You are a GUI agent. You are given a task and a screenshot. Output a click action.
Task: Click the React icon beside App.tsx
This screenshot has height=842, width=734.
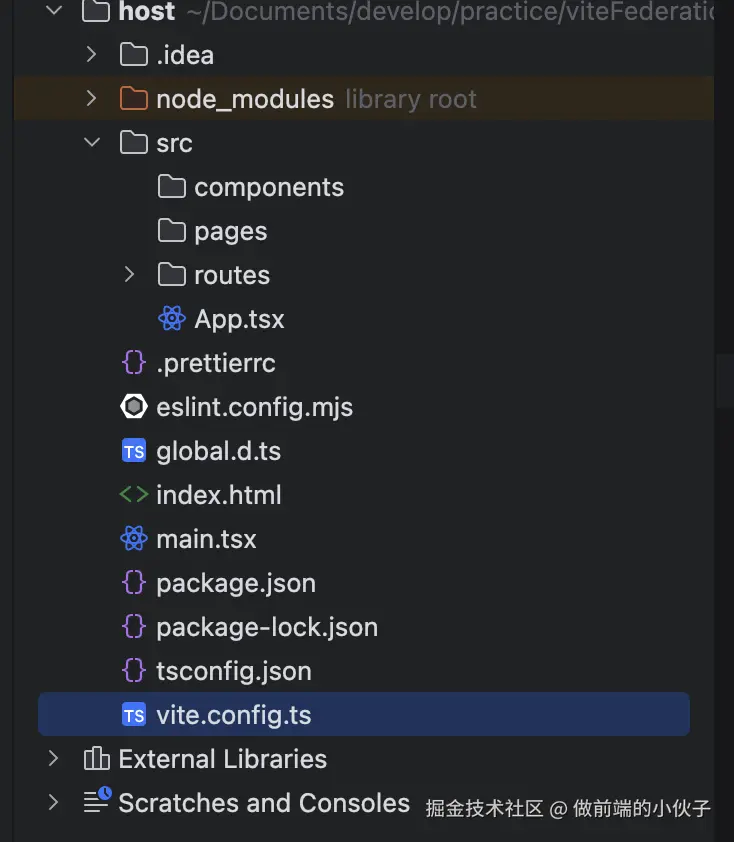coord(172,319)
